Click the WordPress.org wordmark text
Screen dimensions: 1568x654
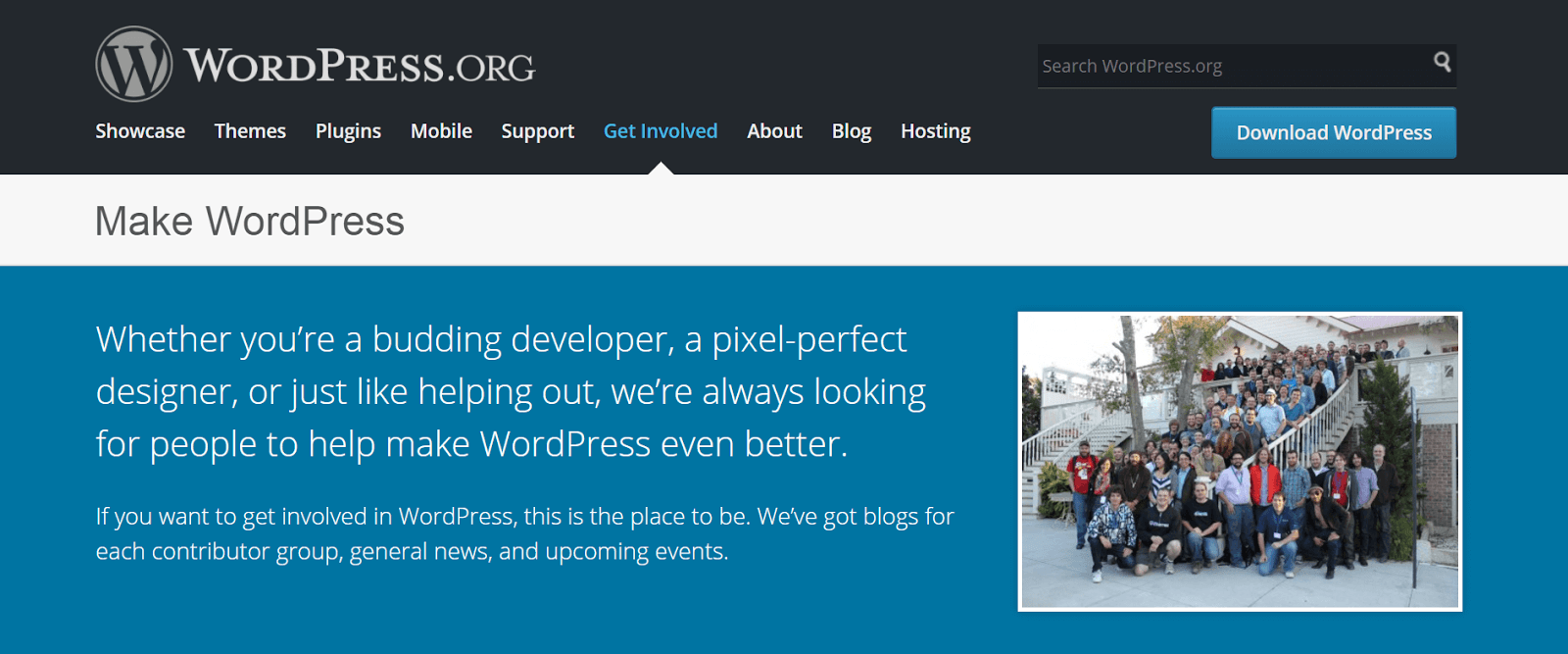pyautogui.click(x=359, y=67)
